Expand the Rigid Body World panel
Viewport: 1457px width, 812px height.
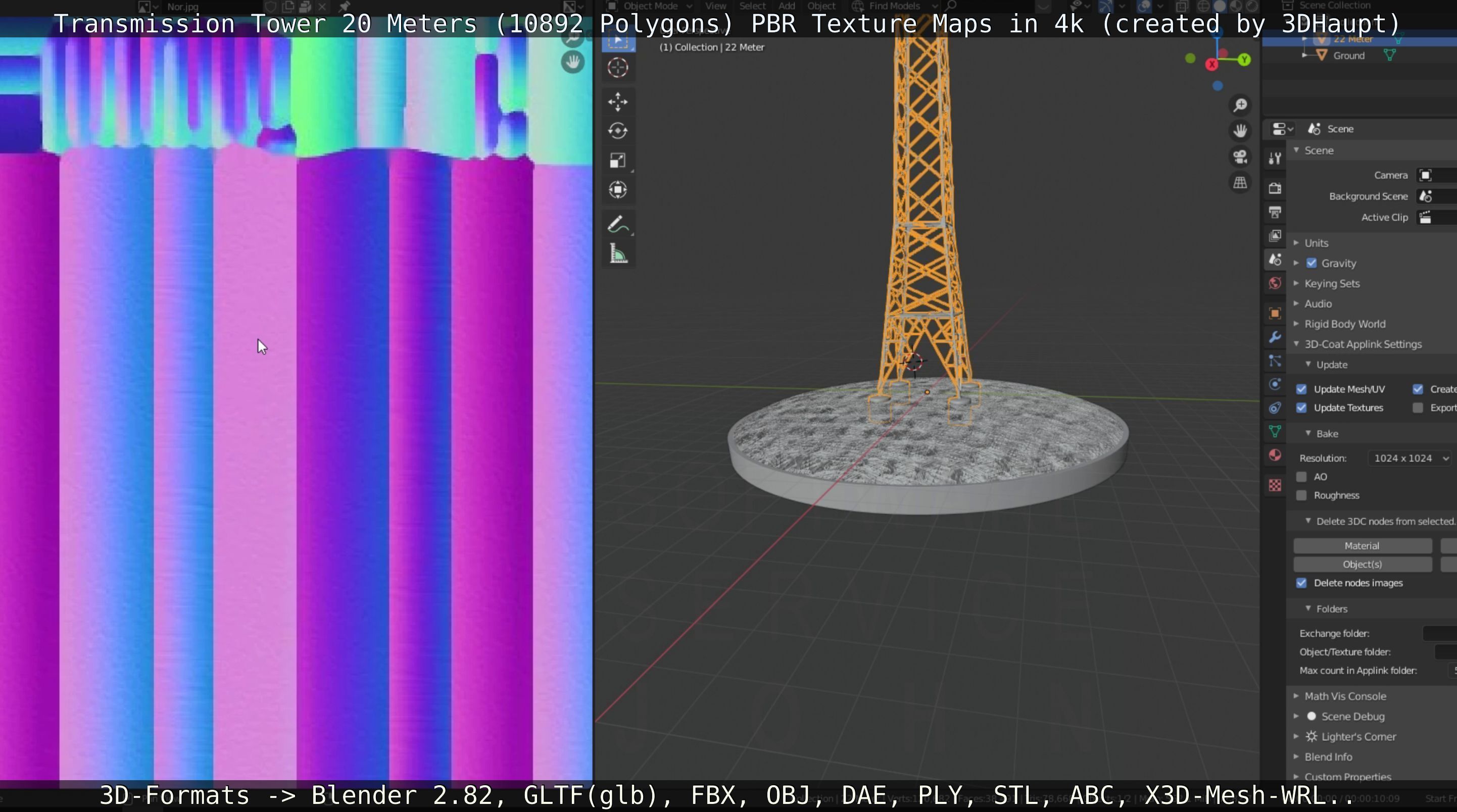1296,324
